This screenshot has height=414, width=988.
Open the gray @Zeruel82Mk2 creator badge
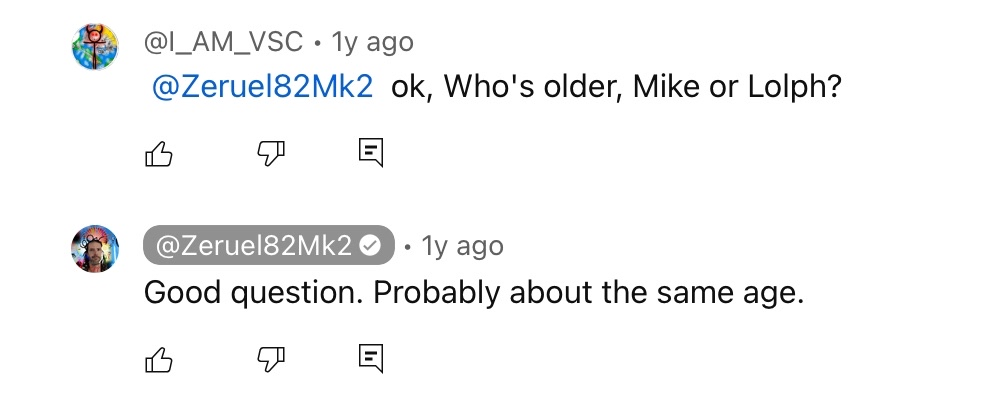(269, 245)
